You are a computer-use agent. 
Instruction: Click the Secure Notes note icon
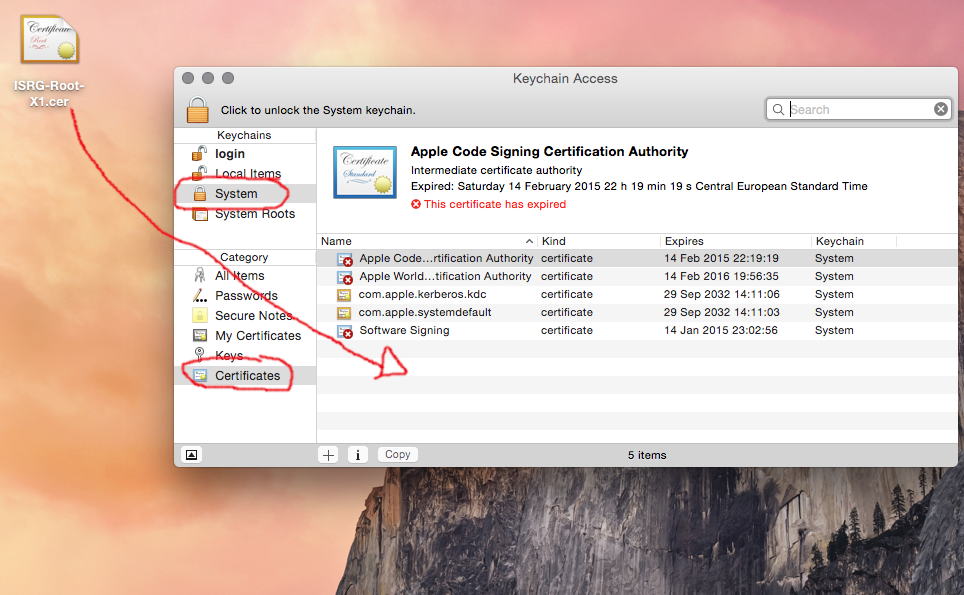point(200,315)
